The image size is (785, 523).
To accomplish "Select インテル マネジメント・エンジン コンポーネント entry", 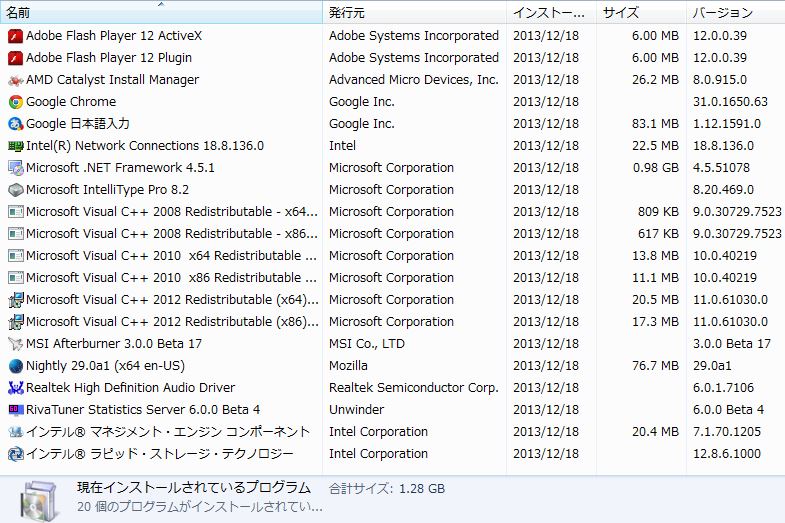I will [168, 432].
